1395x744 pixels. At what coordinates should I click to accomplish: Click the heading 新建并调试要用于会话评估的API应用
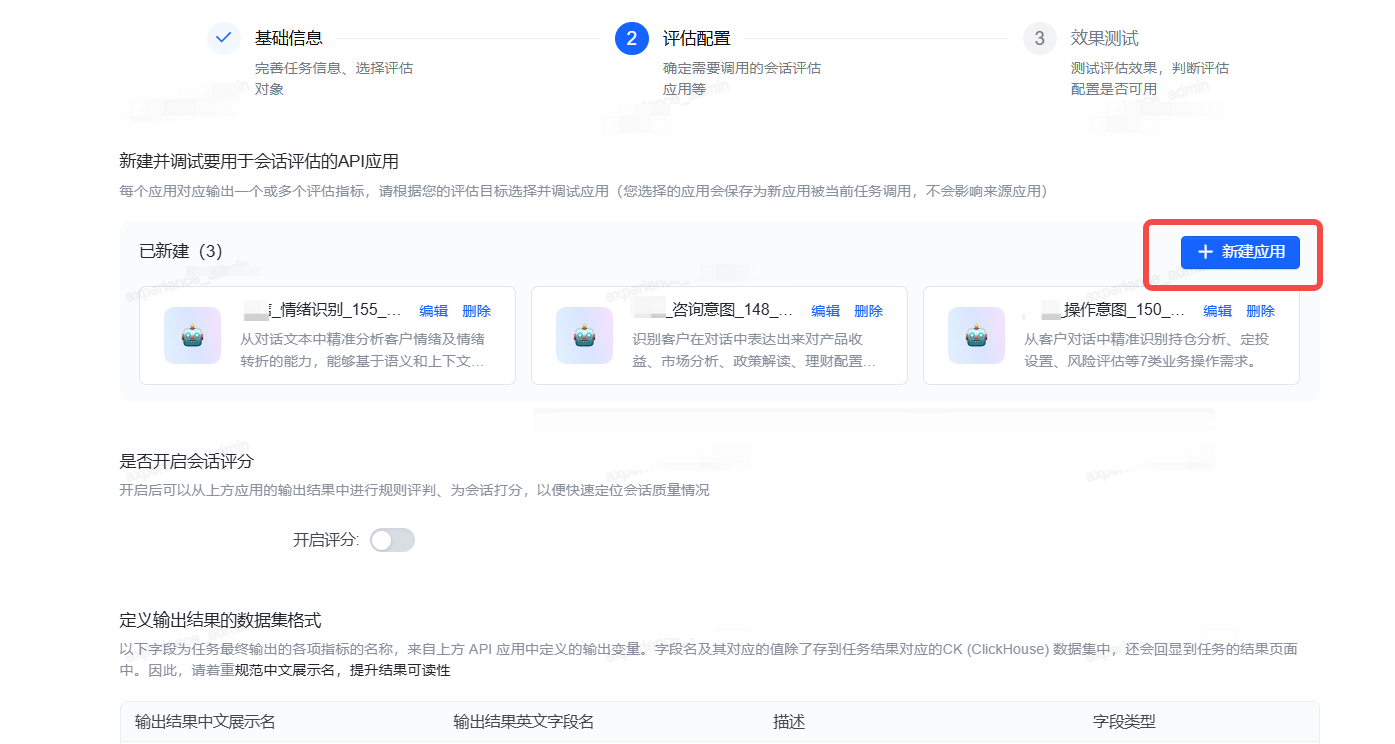[x=259, y=161]
